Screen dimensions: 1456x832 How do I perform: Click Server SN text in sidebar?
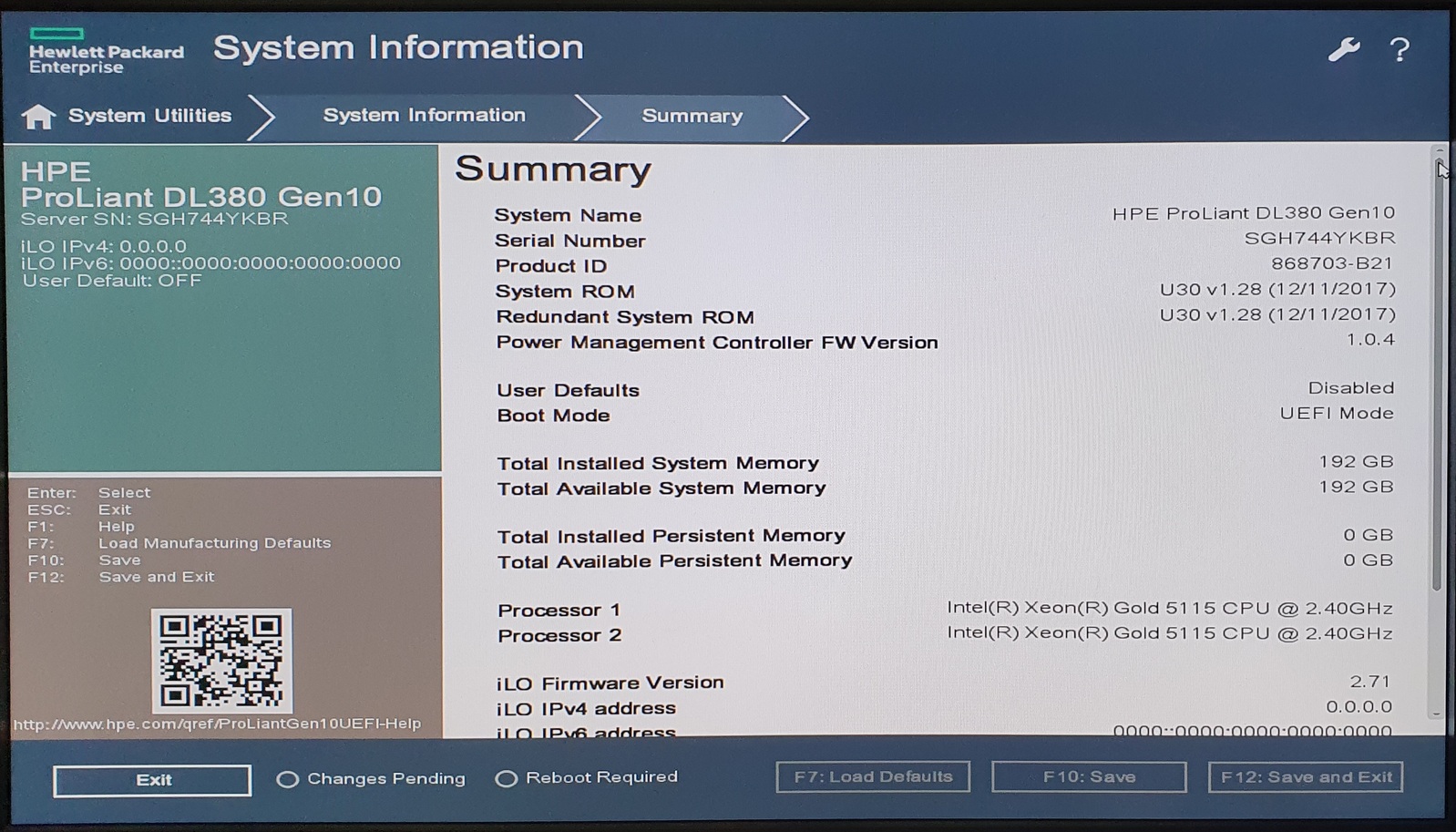point(154,219)
